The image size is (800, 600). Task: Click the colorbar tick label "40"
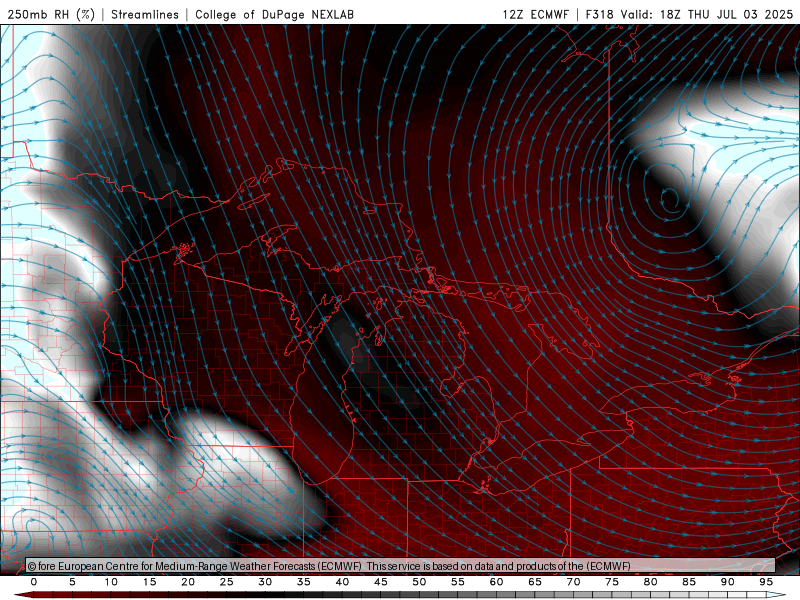tap(342, 582)
